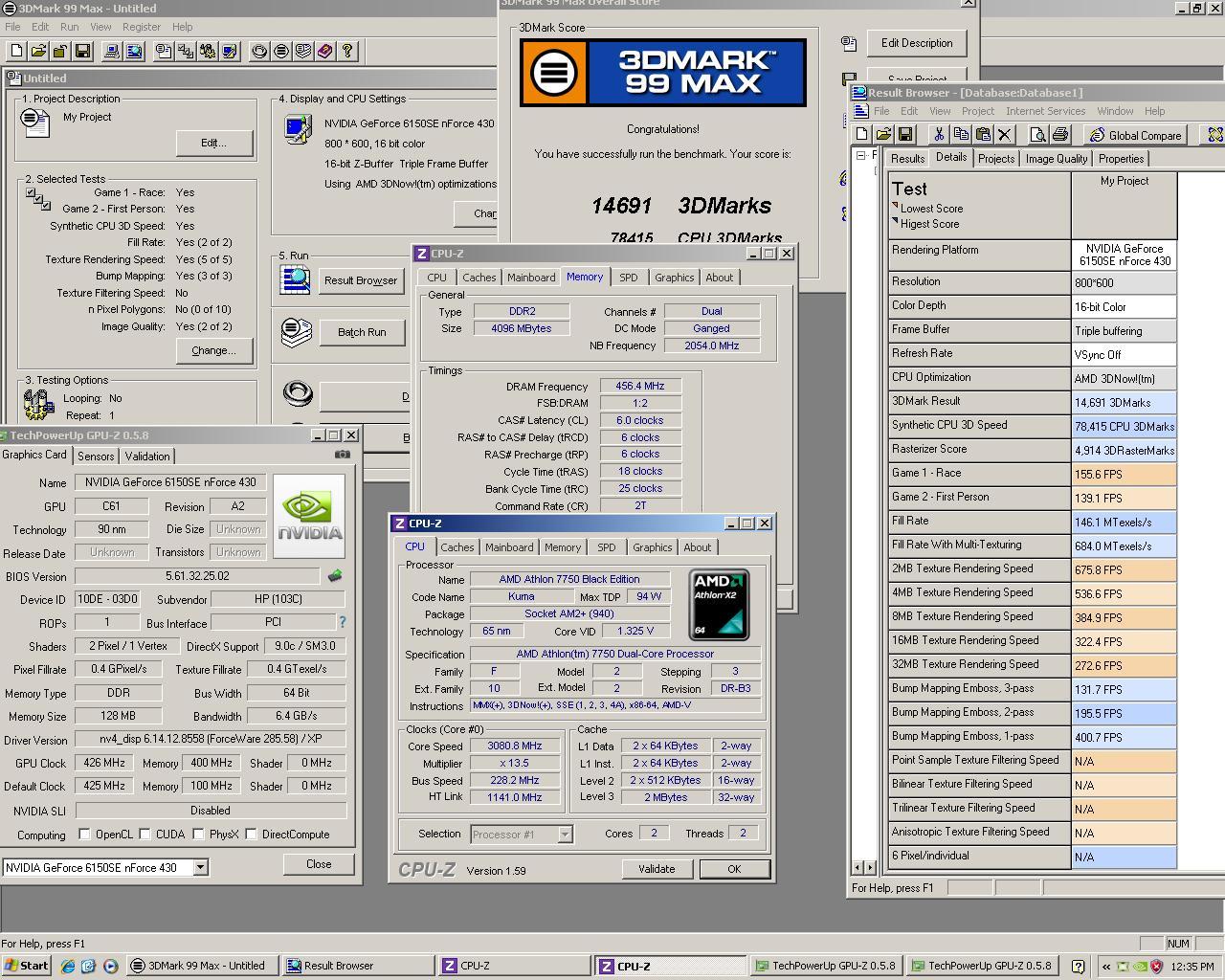Open Graphics tab in CPU-Z Memory window

point(674,278)
